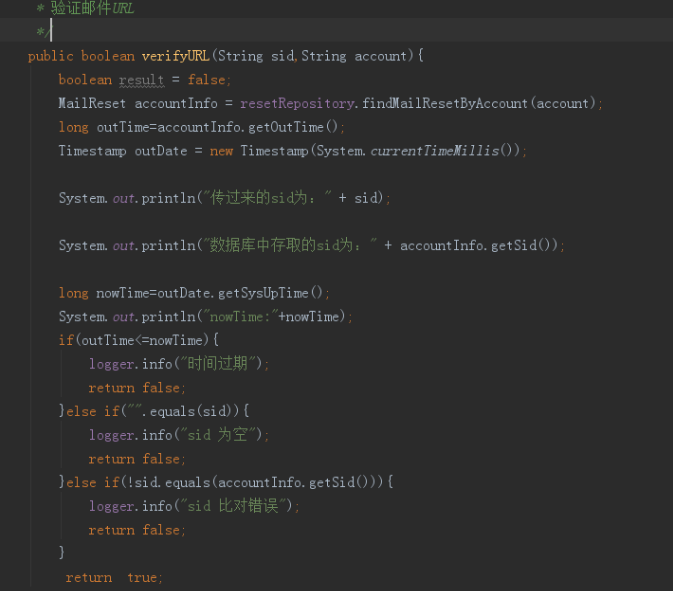The width and height of the screenshot is (673, 591).
Task: Click the 传过来的sid为 string literal
Action: pyautogui.click(x=267, y=198)
